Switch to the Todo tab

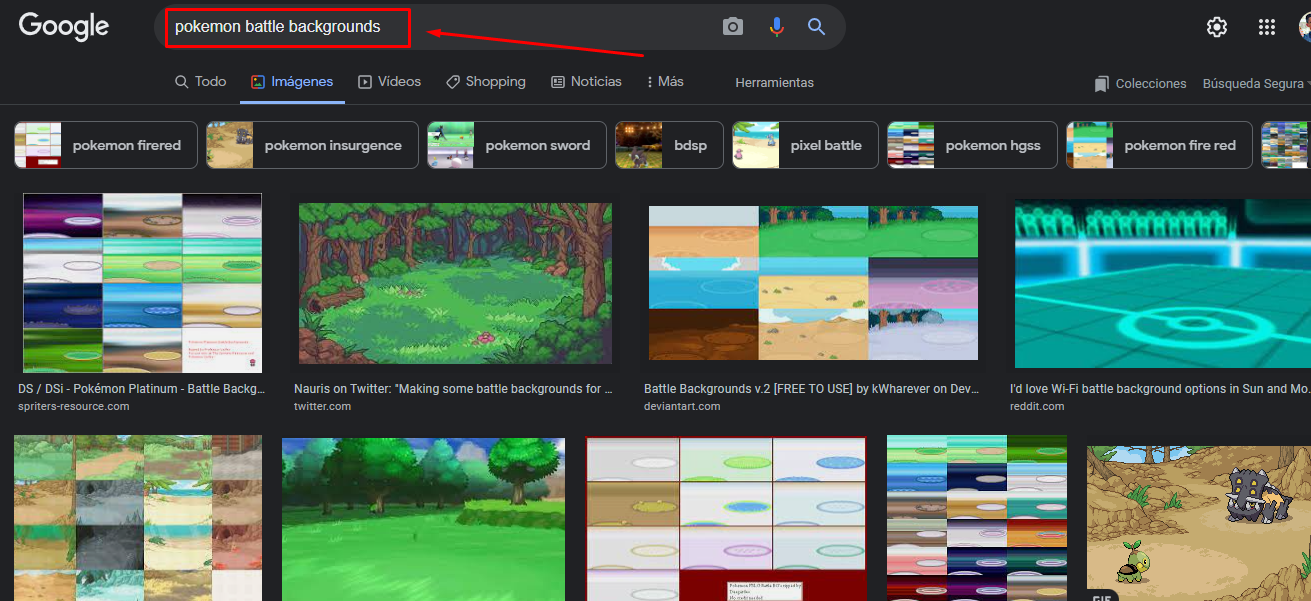tap(200, 82)
